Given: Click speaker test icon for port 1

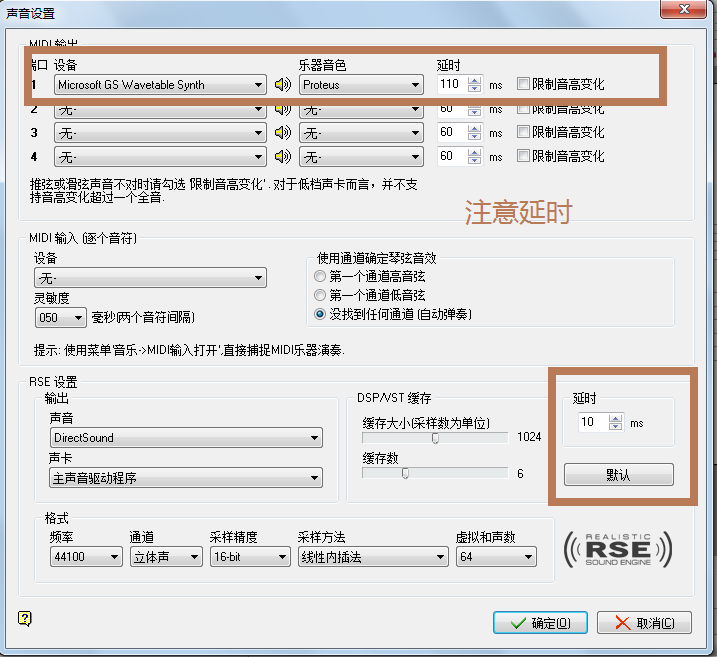Looking at the screenshot, I should (x=283, y=85).
